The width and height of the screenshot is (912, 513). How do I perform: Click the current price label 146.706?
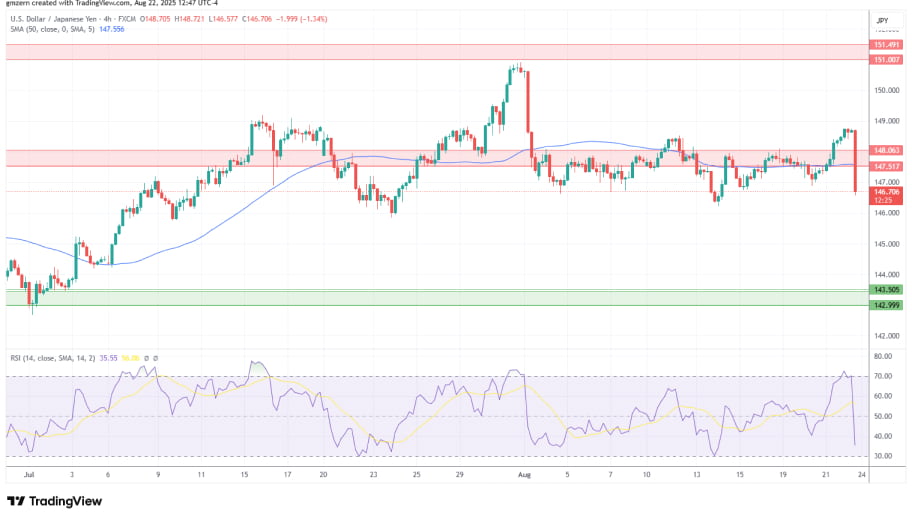coord(886,191)
